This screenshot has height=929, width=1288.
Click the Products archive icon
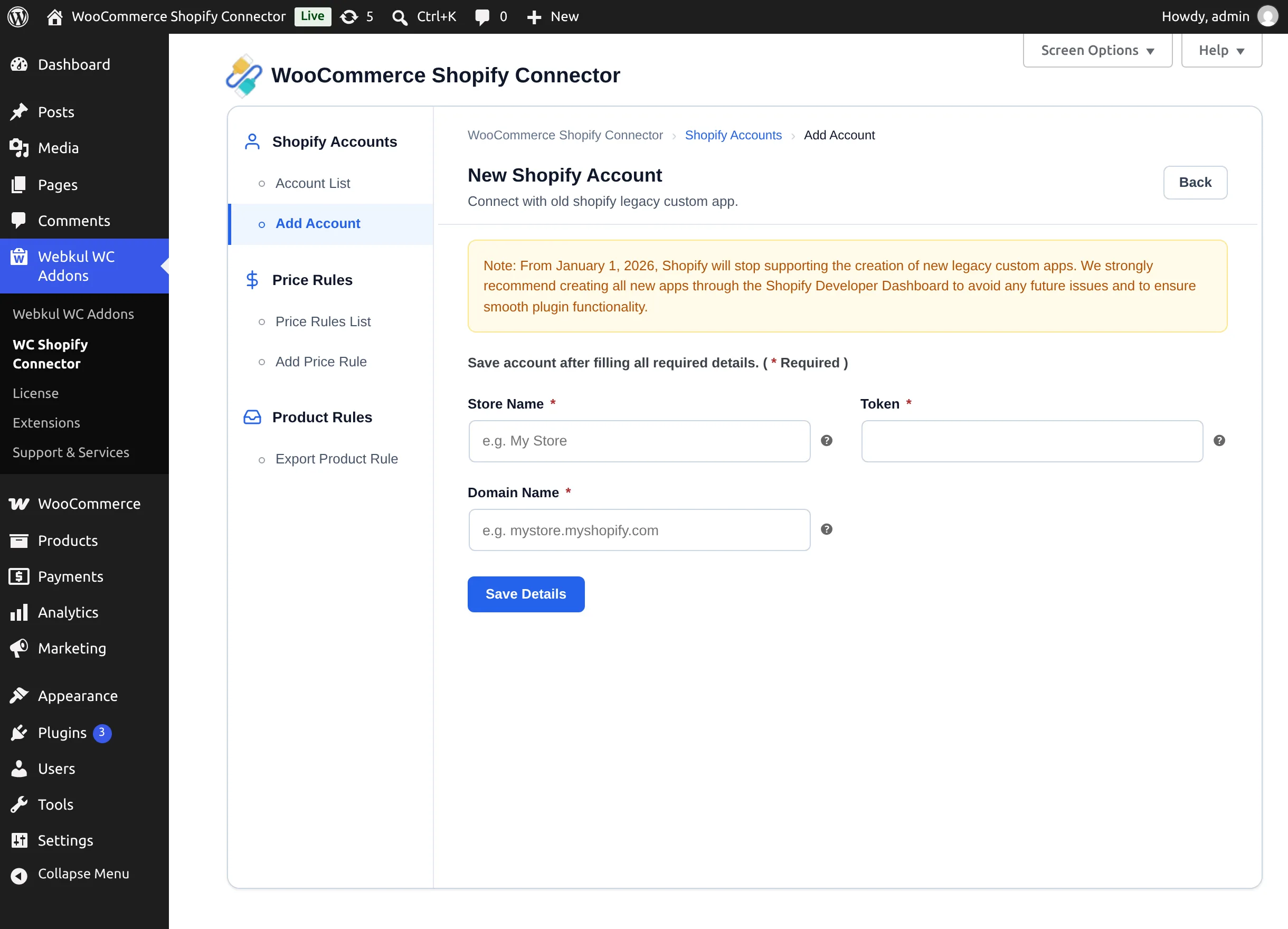19,541
